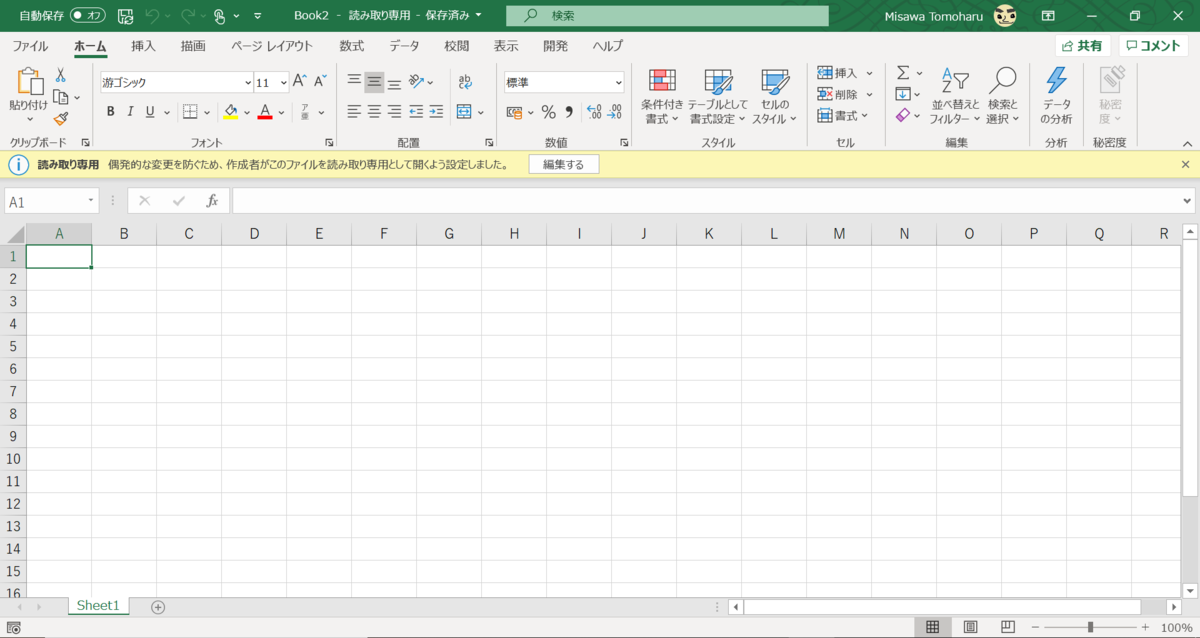Increase font size with large A icon
The width and height of the screenshot is (1200, 638).
(x=300, y=82)
